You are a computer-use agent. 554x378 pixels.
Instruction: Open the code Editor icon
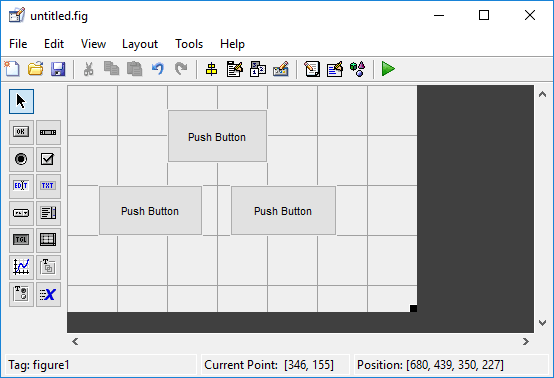click(x=312, y=69)
